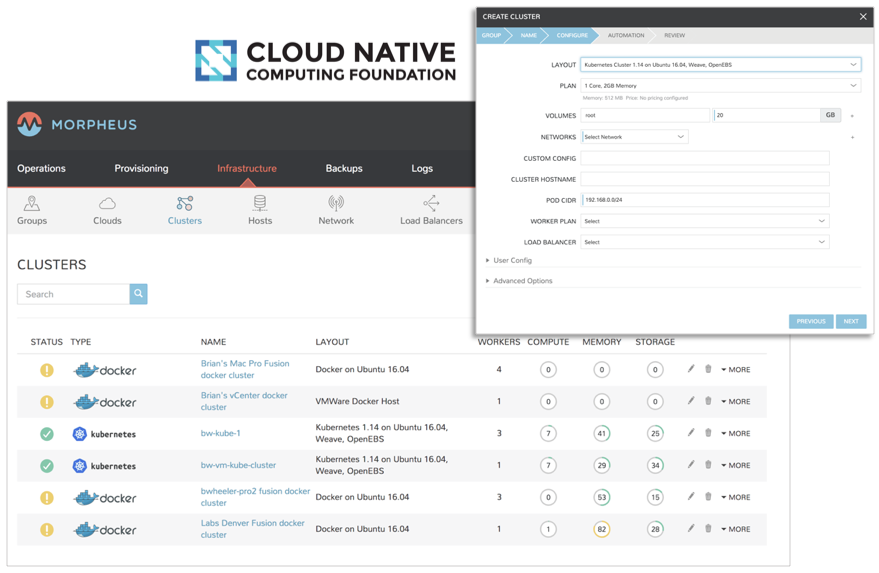Open the Logs menu
The height and width of the screenshot is (573, 879).
[x=422, y=168]
